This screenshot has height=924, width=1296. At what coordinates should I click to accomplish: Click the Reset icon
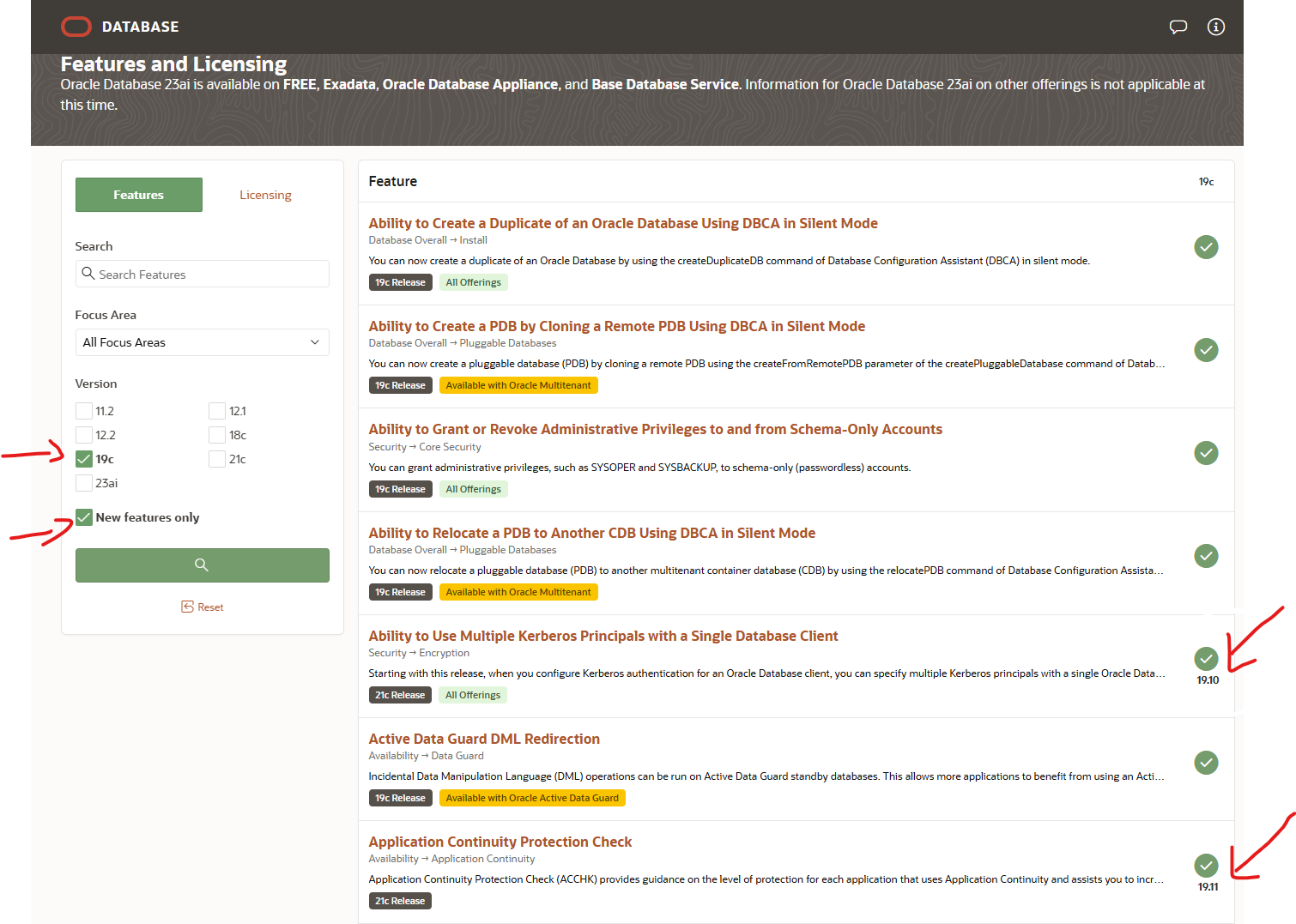click(187, 607)
